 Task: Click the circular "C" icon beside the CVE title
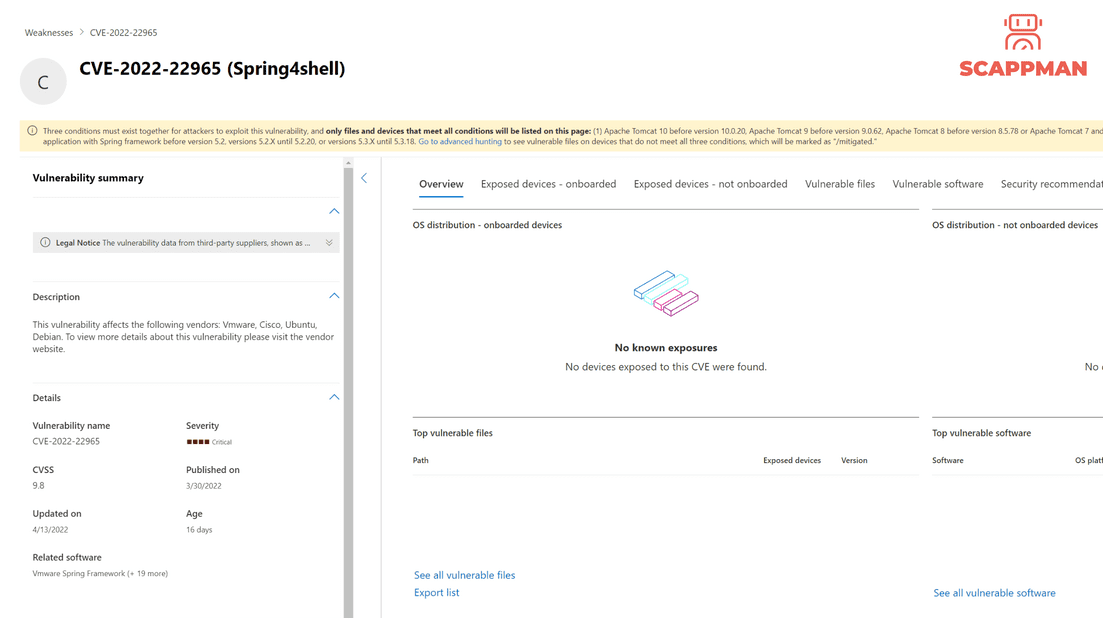(x=43, y=80)
